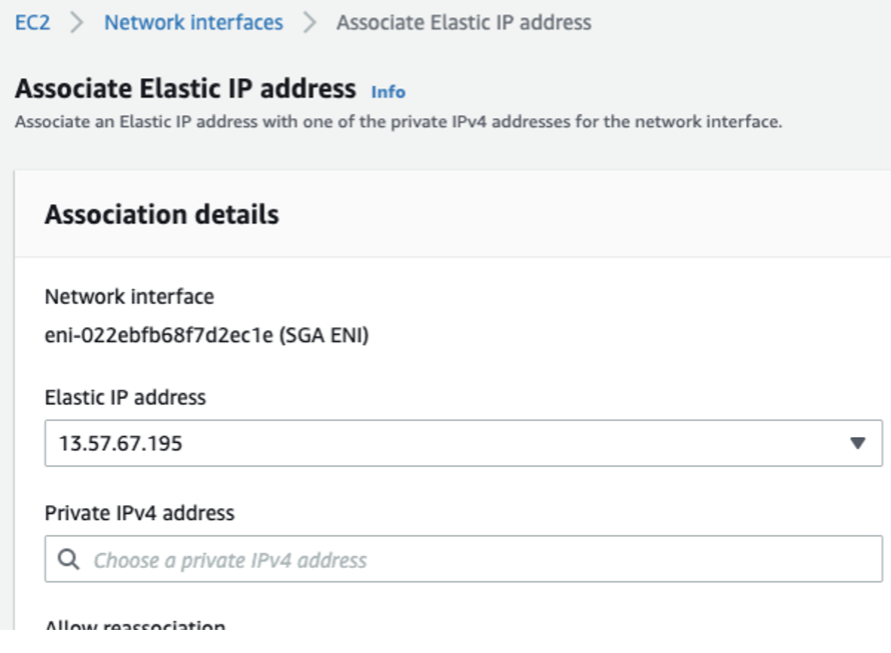Expand the Elastic IP dropdown arrow triangle
Viewport: 891px width, 653px height.
pos(857,443)
